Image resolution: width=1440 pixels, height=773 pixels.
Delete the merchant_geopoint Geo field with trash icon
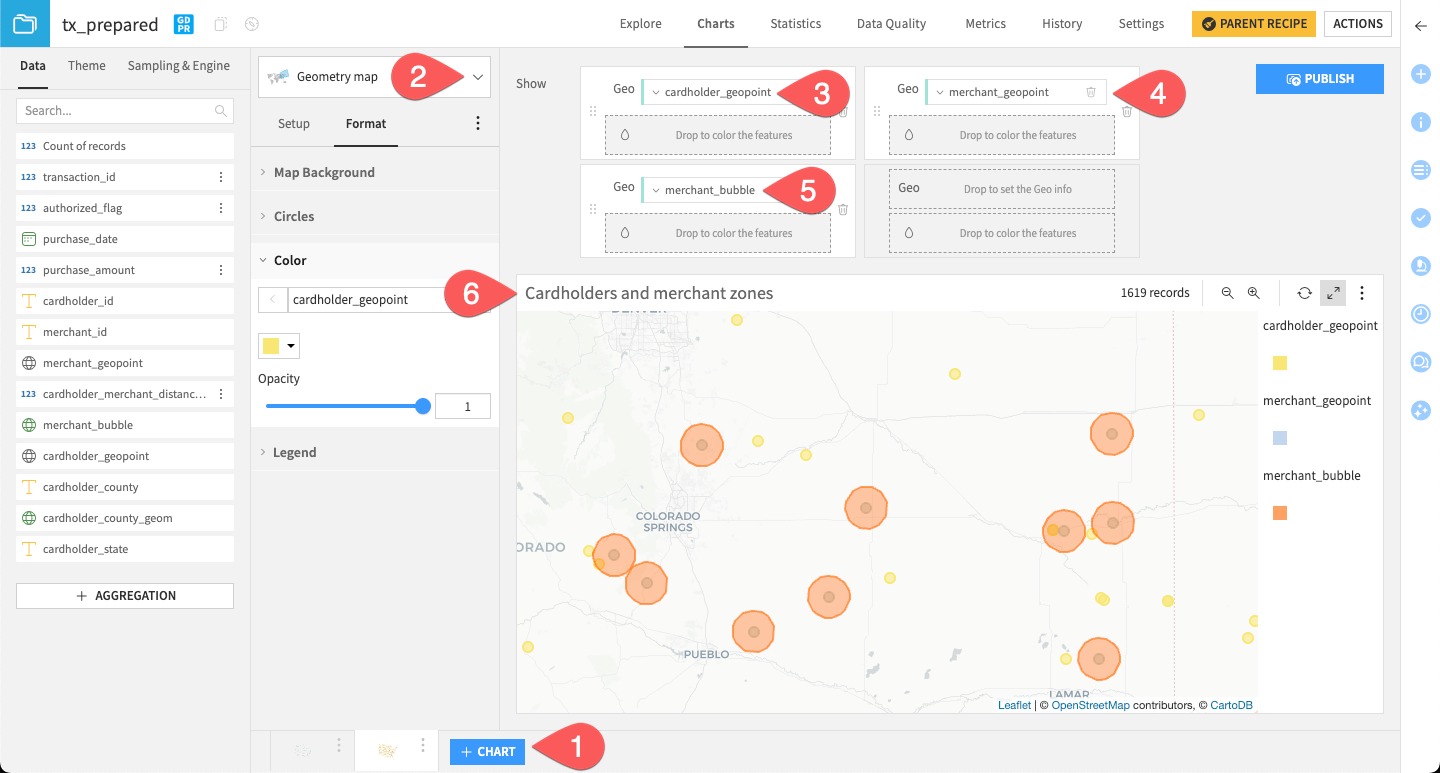pos(1092,91)
